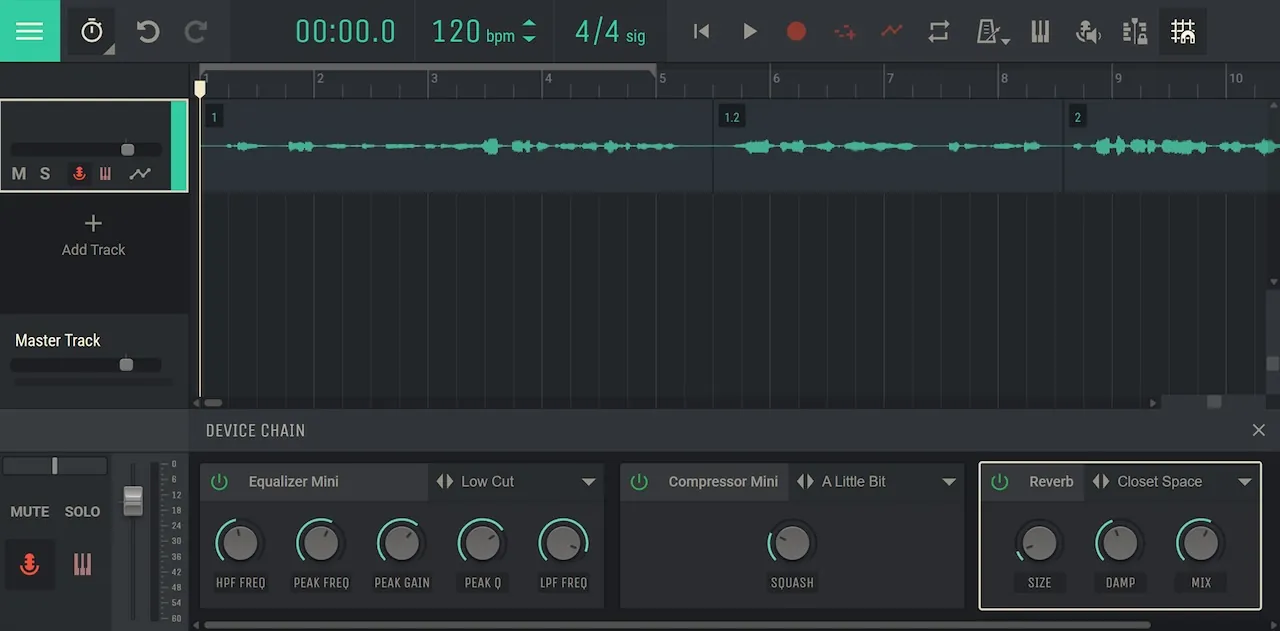Click the MIDI editor lock icon in the toolbar
Image resolution: width=1280 pixels, height=631 pixels.
coord(1135,31)
